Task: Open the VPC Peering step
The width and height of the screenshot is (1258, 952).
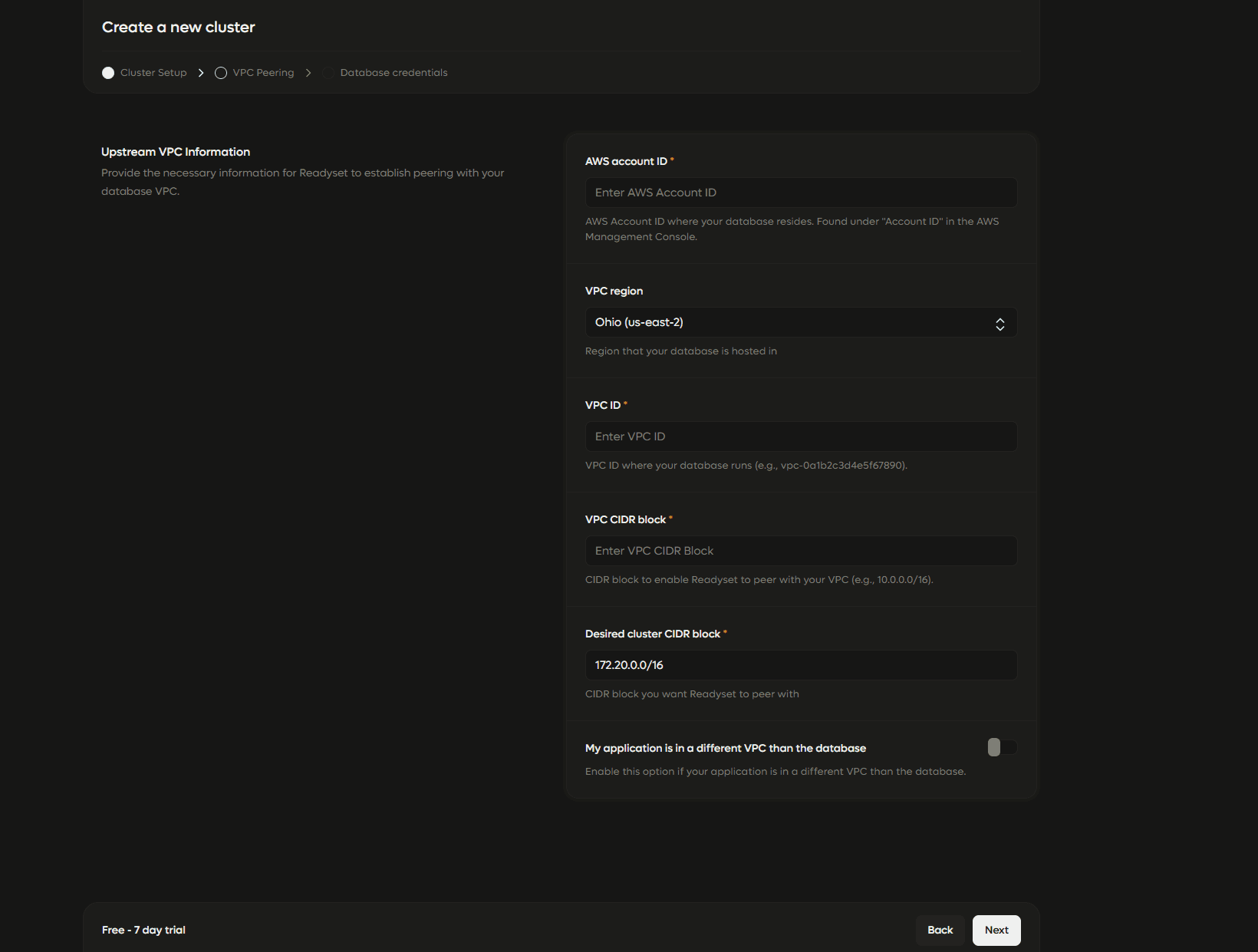Action: (x=263, y=73)
